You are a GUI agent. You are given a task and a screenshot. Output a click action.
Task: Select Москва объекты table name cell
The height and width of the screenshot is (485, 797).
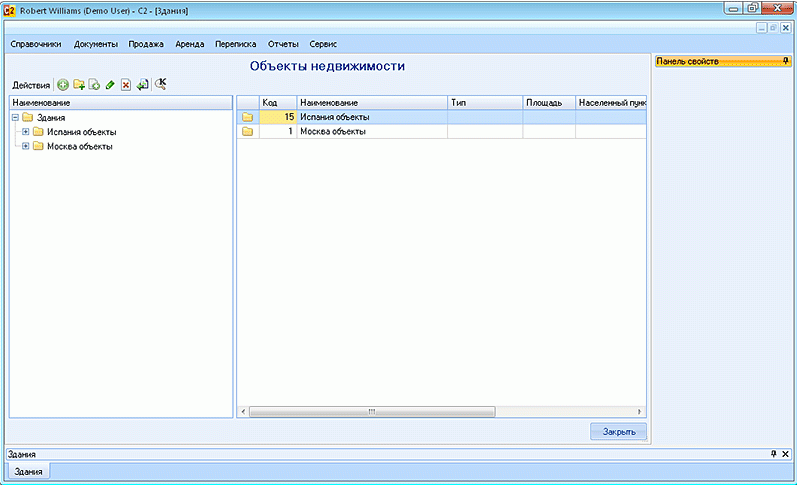click(372, 131)
